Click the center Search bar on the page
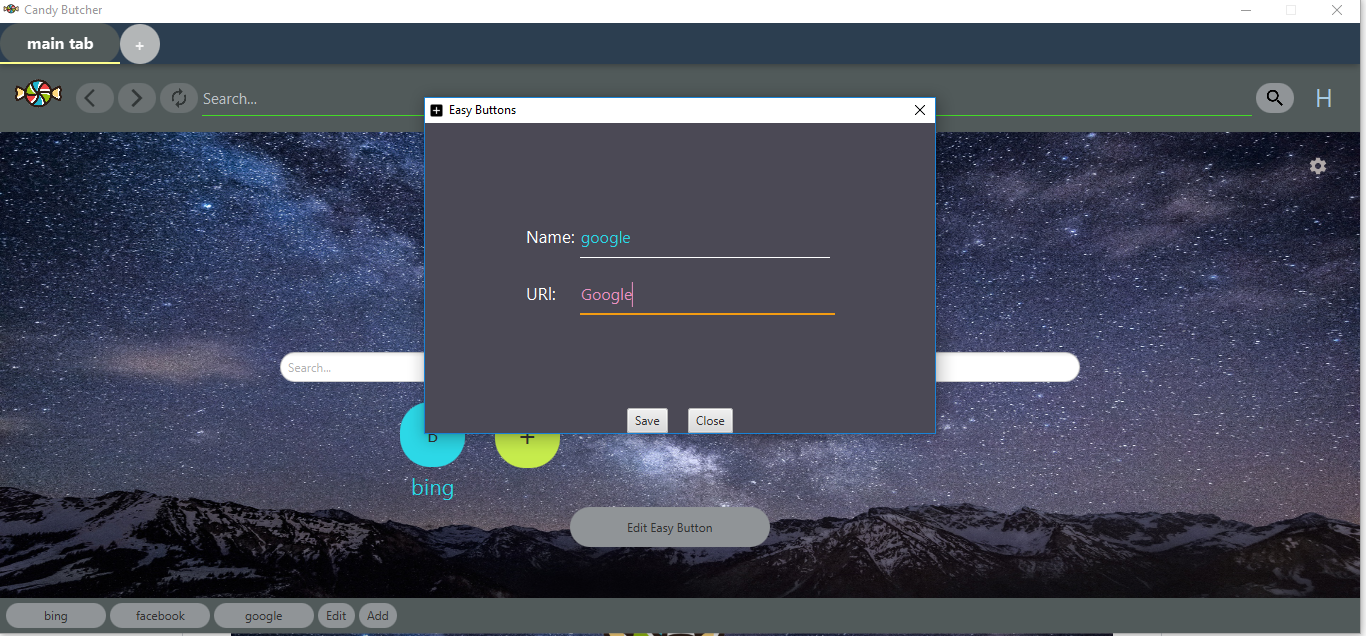Screen dimensions: 1366x636 [350, 367]
